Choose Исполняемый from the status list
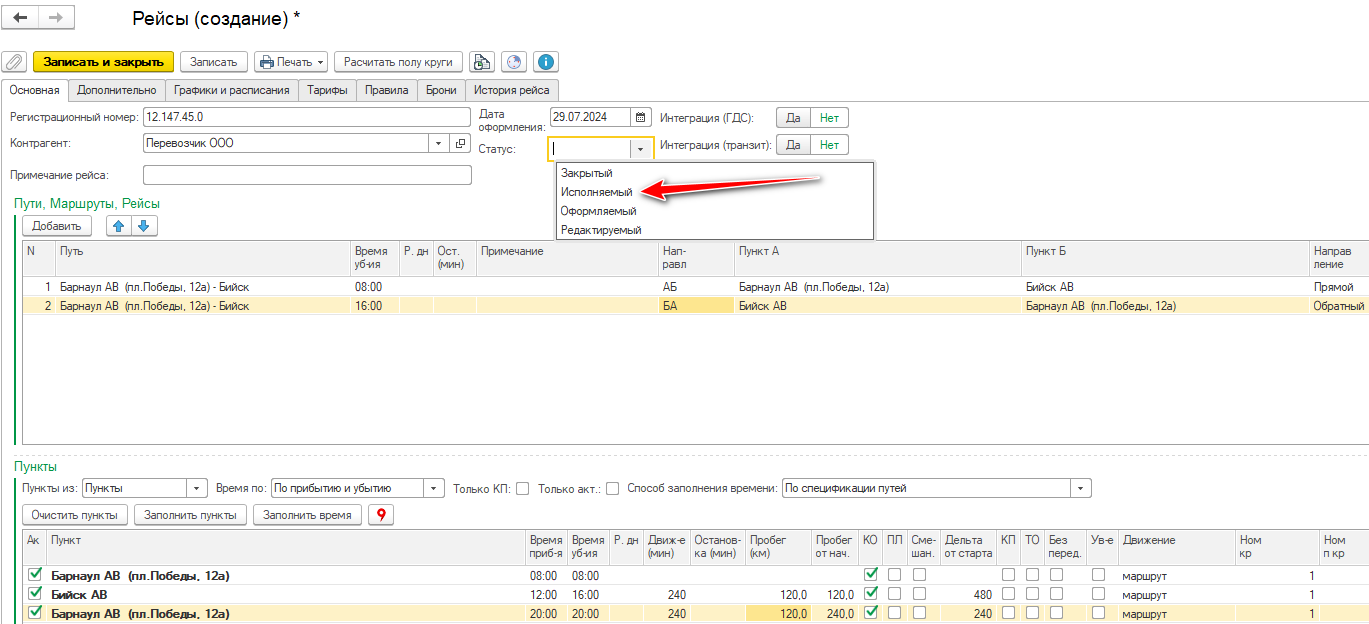This screenshot has height=624, width=1369. click(597, 192)
